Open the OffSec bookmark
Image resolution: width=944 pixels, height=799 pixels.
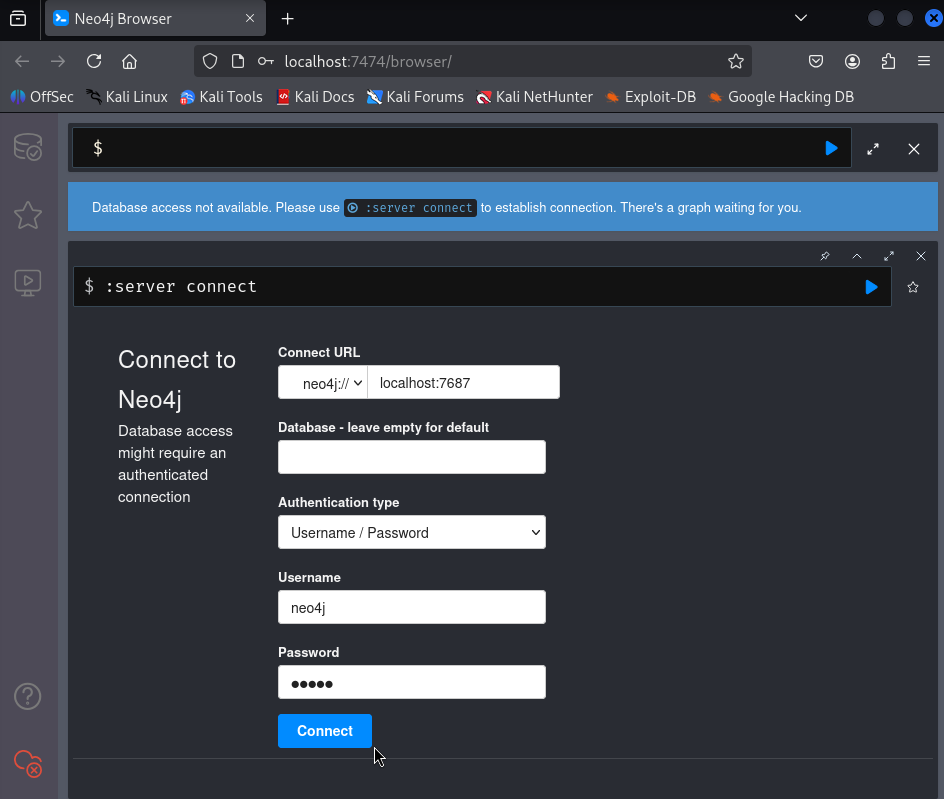coord(42,97)
